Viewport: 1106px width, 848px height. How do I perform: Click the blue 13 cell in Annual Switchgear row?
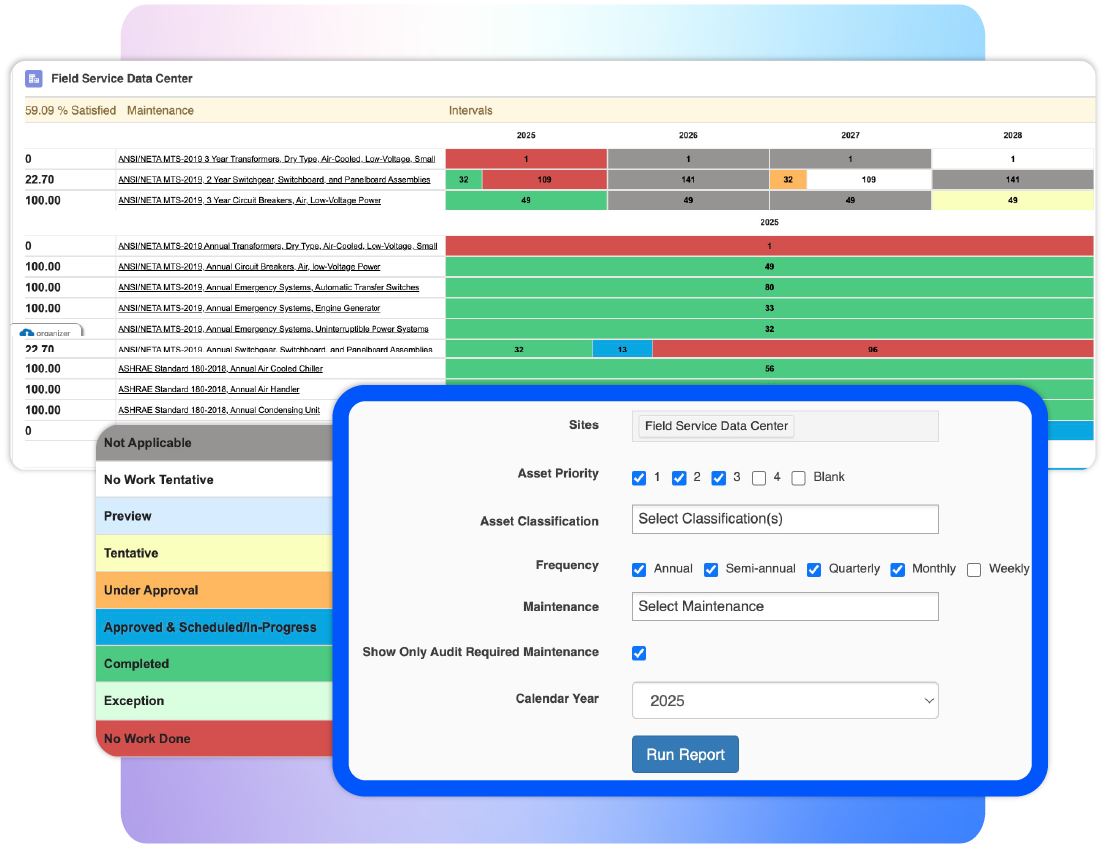point(622,349)
